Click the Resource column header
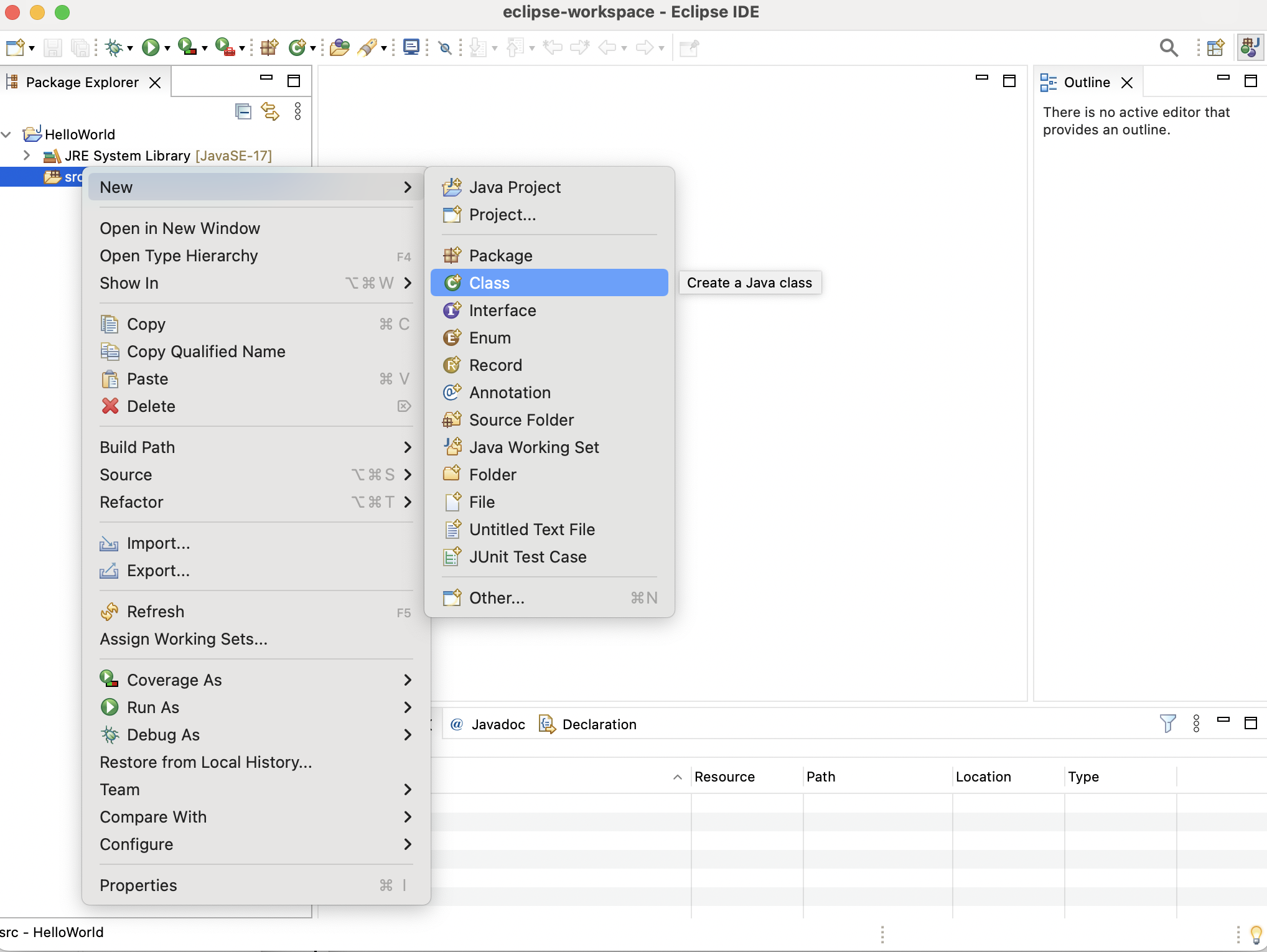The image size is (1267, 952). (724, 777)
